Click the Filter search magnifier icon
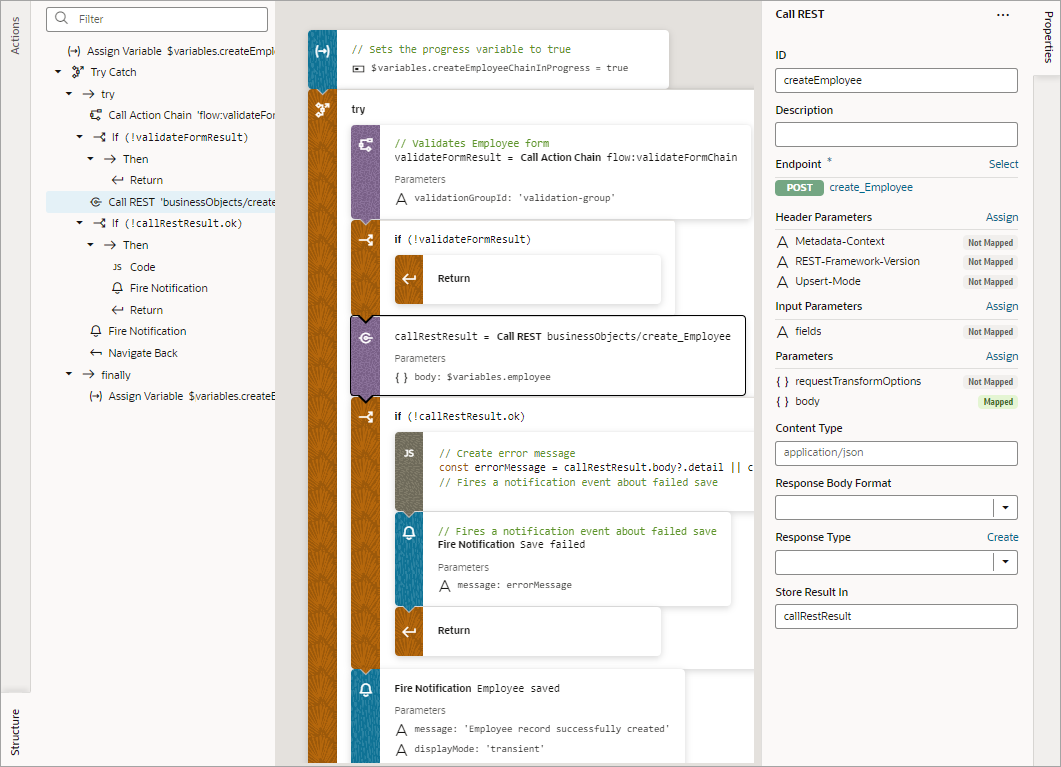Screen dimensions: 1061x767 point(62,18)
